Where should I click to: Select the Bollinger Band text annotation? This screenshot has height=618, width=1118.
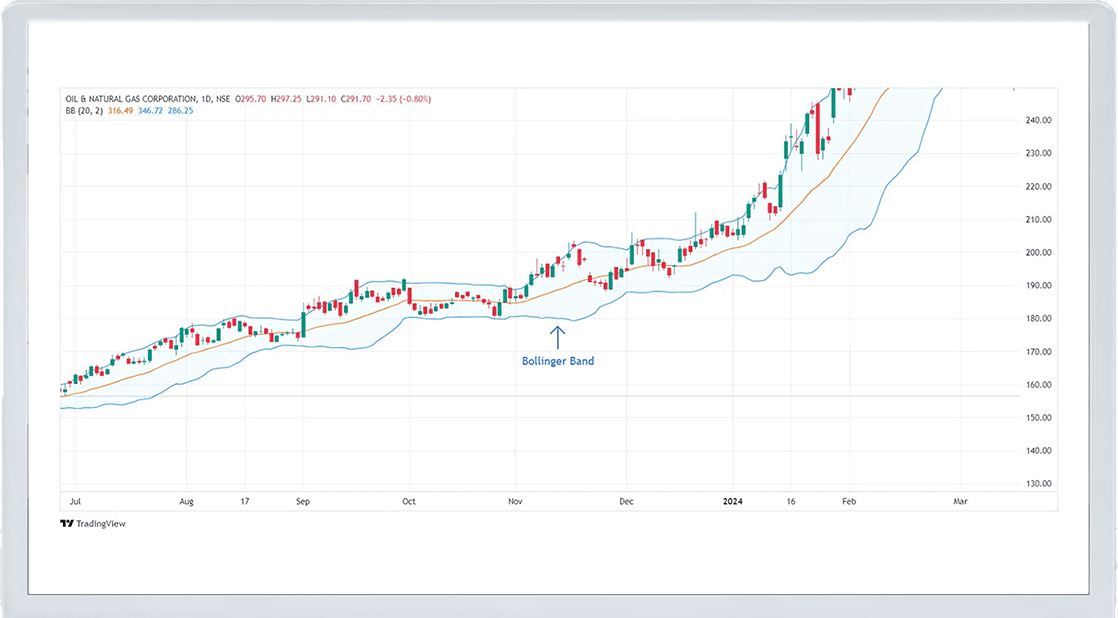(x=558, y=361)
